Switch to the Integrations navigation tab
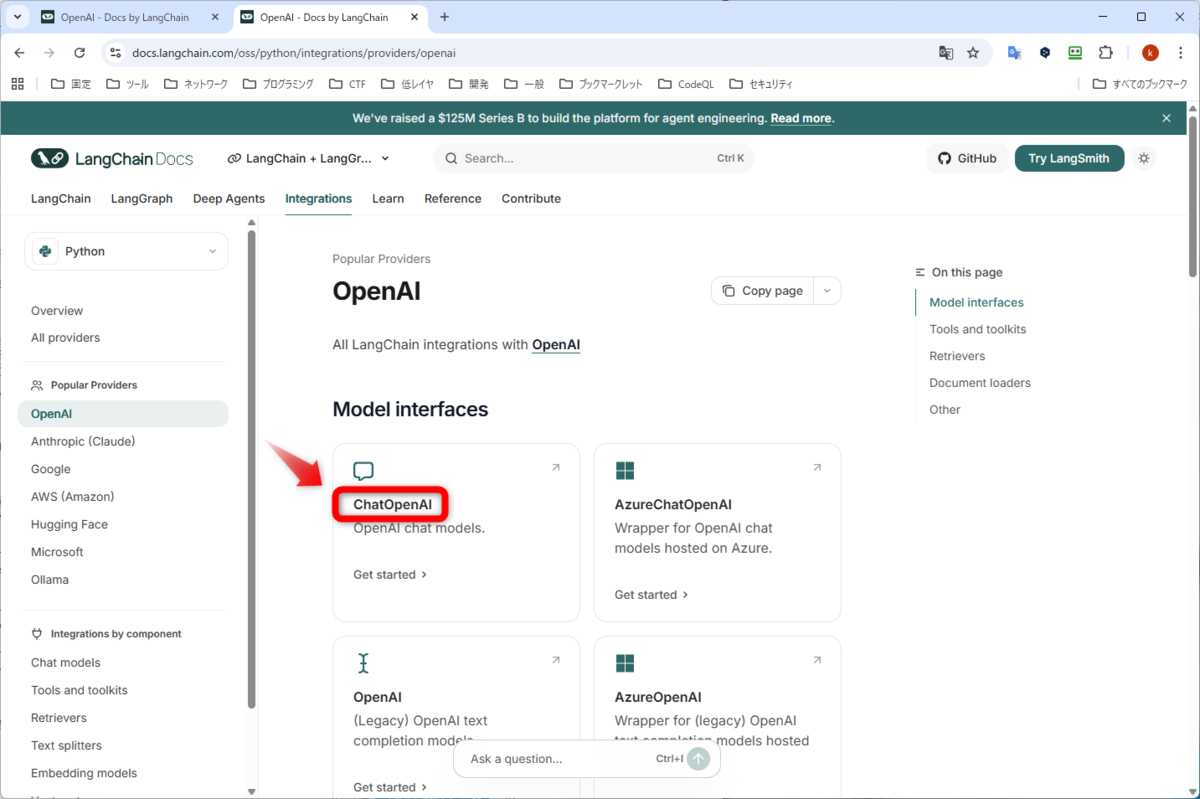Screen dimensions: 1200x799 [x=318, y=198]
